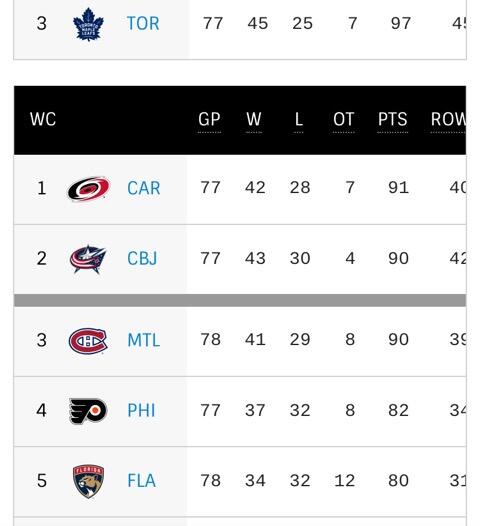Click the WC table header label

(x=43, y=119)
